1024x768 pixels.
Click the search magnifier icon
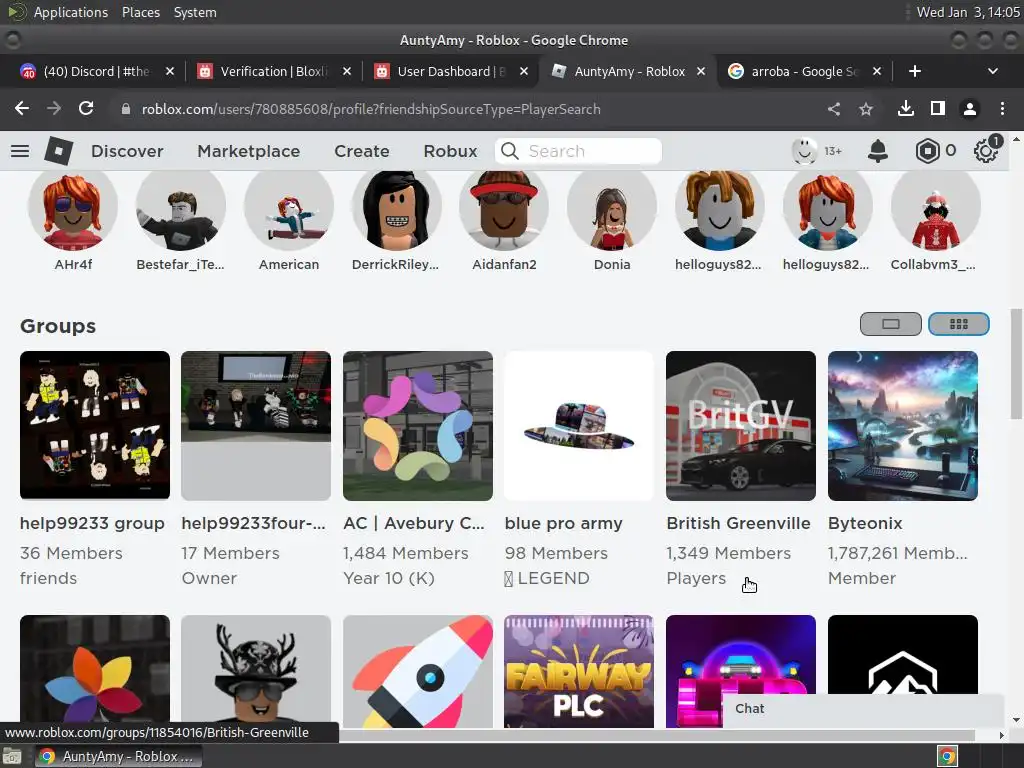(510, 151)
